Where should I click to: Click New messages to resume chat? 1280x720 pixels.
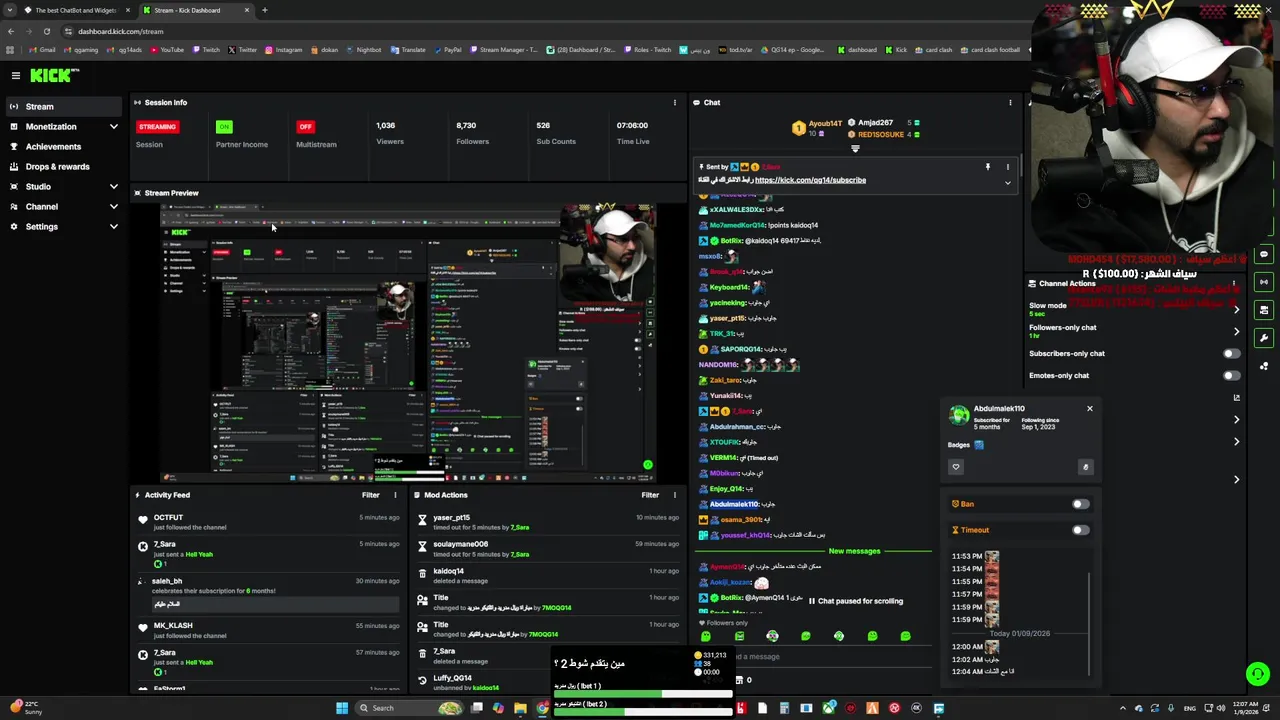pyautogui.click(x=854, y=551)
